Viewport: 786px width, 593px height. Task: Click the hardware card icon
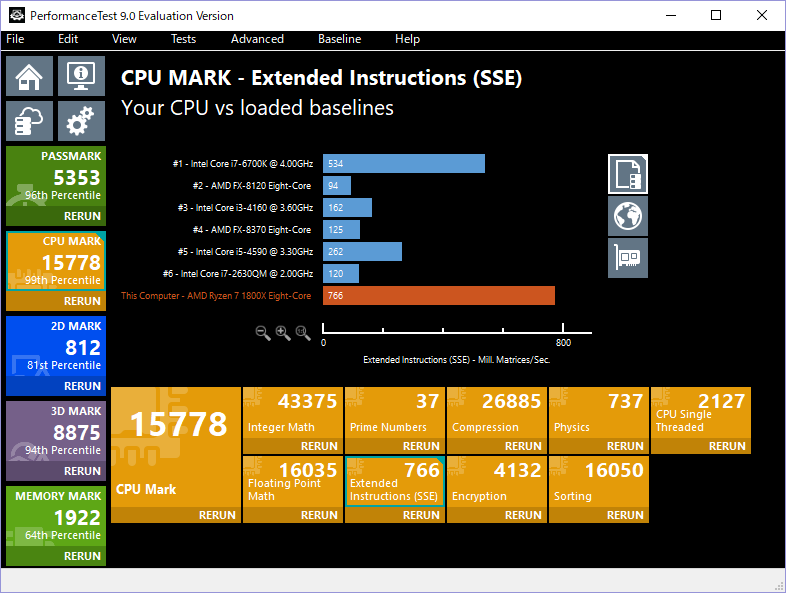tap(628, 258)
